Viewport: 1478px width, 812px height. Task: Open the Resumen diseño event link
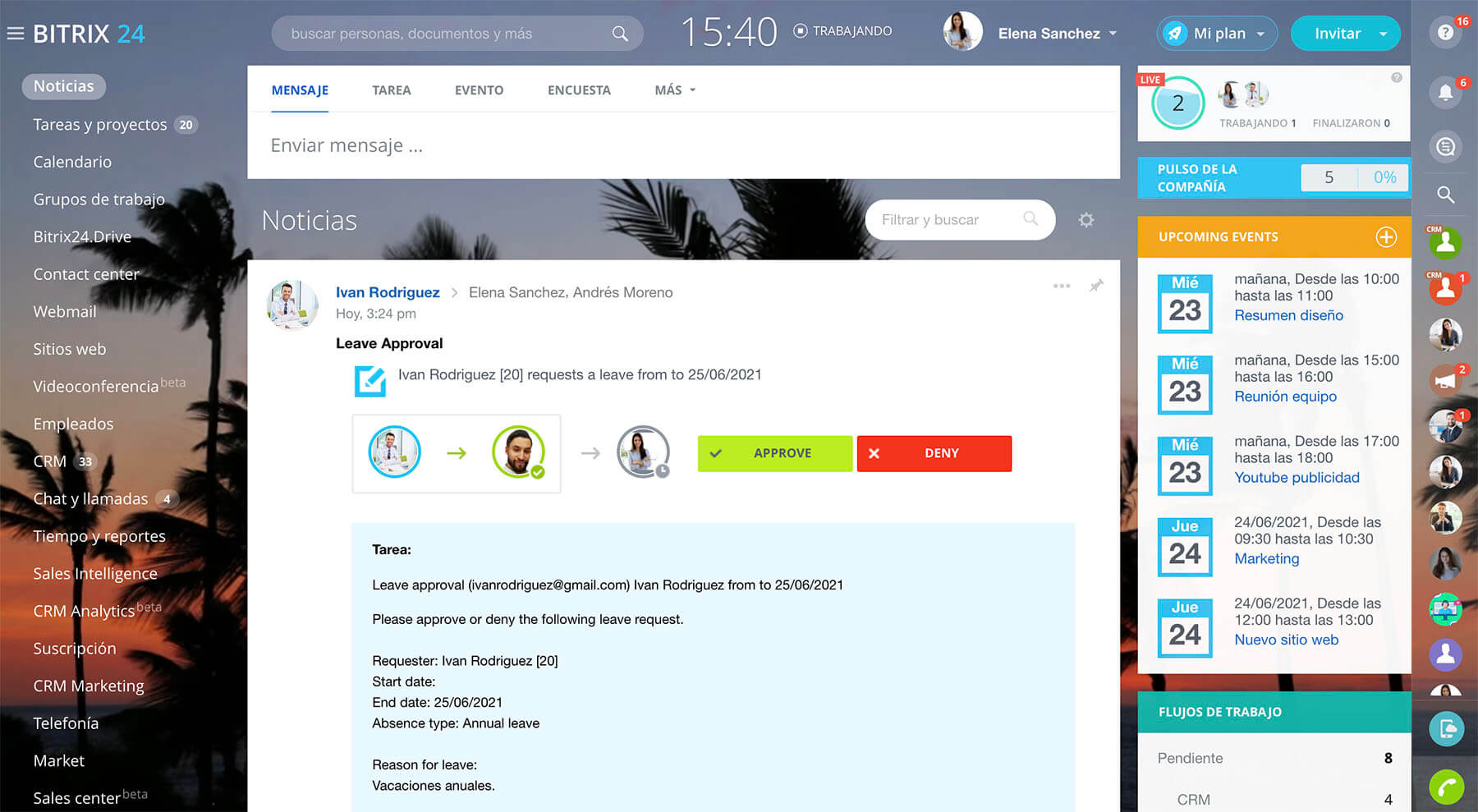click(1288, 315)
